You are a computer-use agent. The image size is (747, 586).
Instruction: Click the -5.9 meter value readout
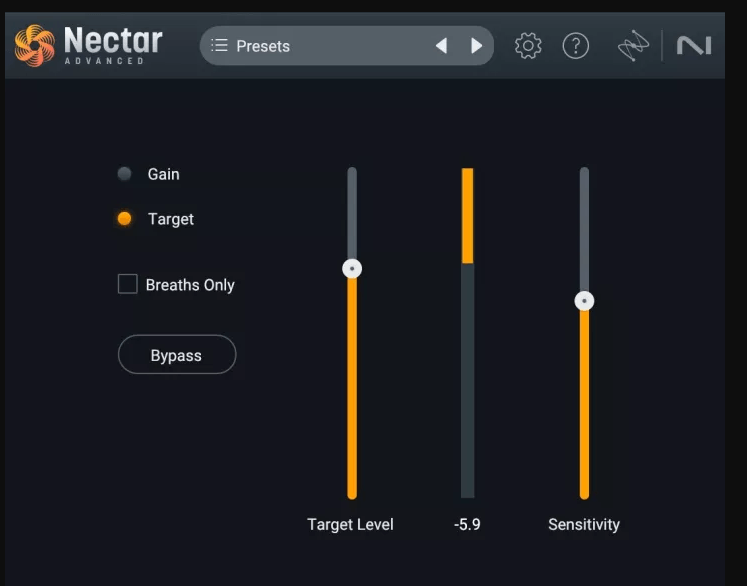(x=467, y=525)
